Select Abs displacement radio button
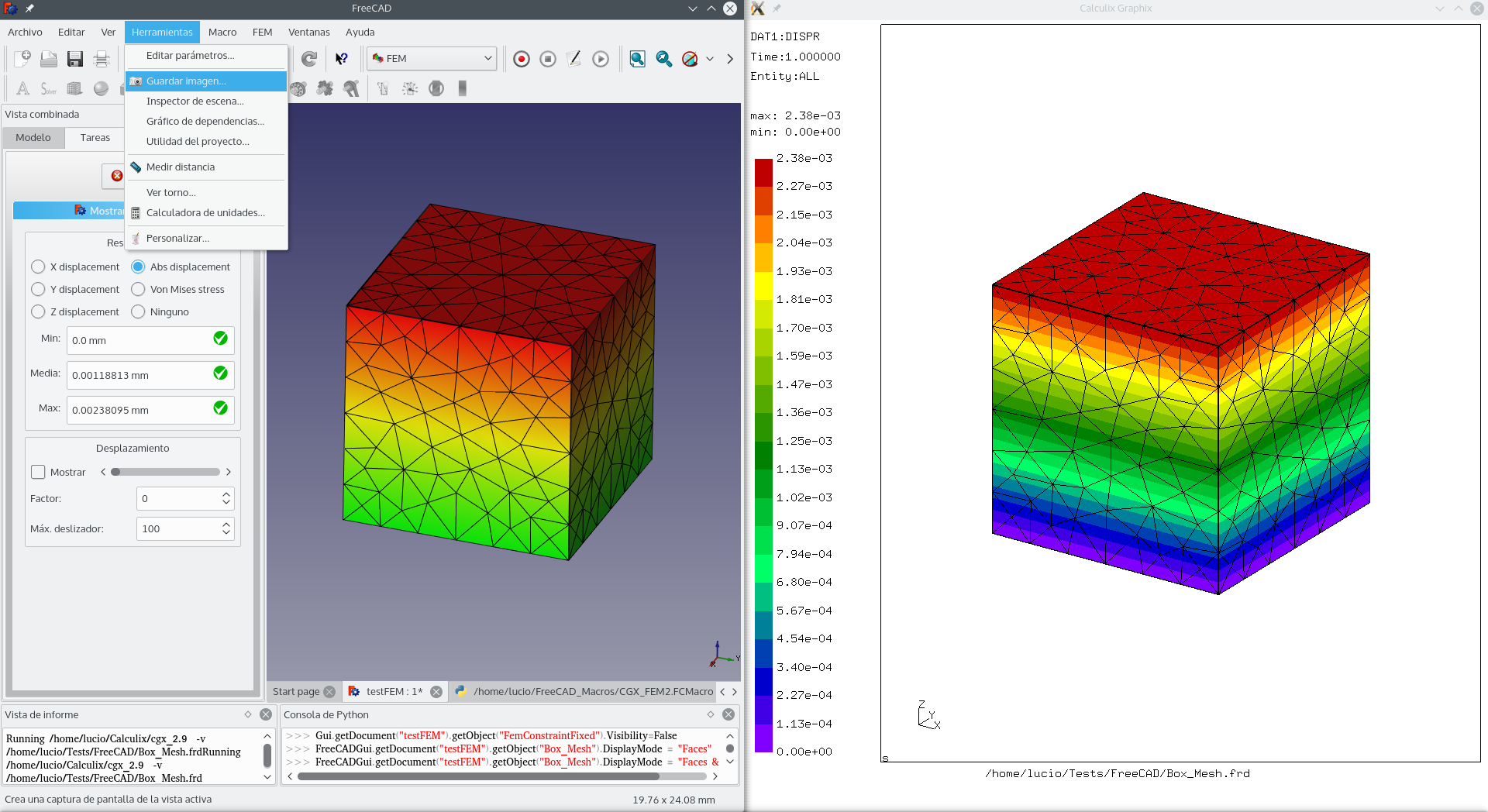 (x=138, y=267)
